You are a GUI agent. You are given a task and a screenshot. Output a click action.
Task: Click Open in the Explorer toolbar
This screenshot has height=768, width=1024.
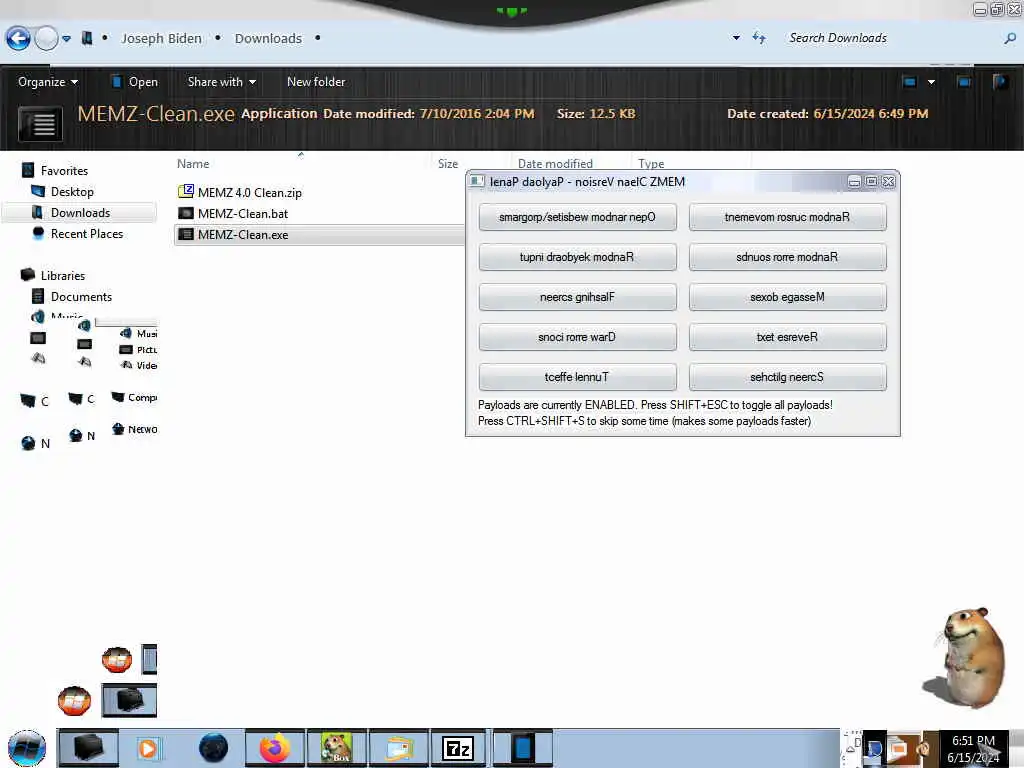pyautogui.click(x=135, y=82)
